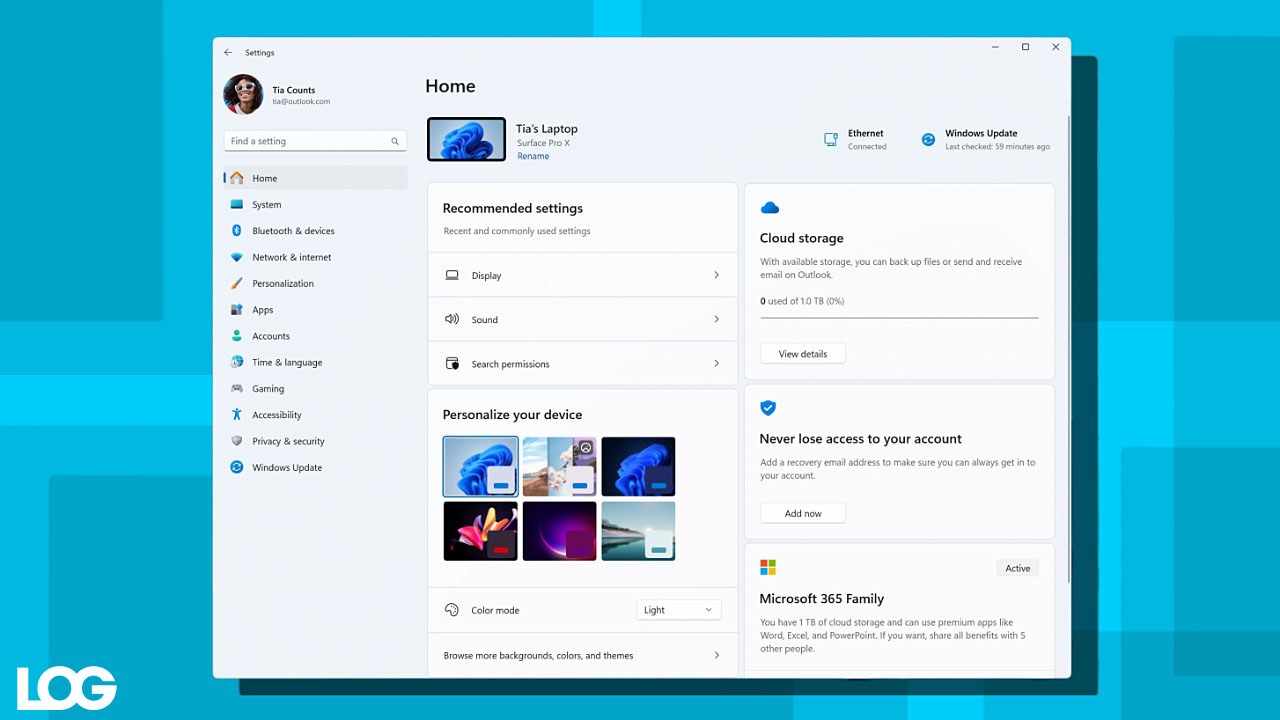Select the System menu item
This screenshot has height=720, width=1280.
(315, 204)
